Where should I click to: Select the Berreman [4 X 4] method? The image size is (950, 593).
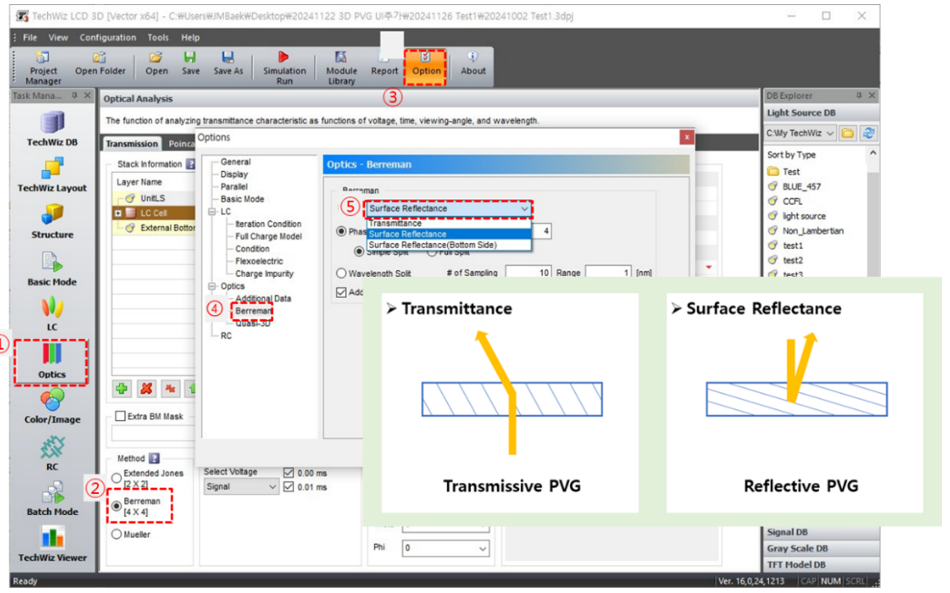[x=117, y=507]
